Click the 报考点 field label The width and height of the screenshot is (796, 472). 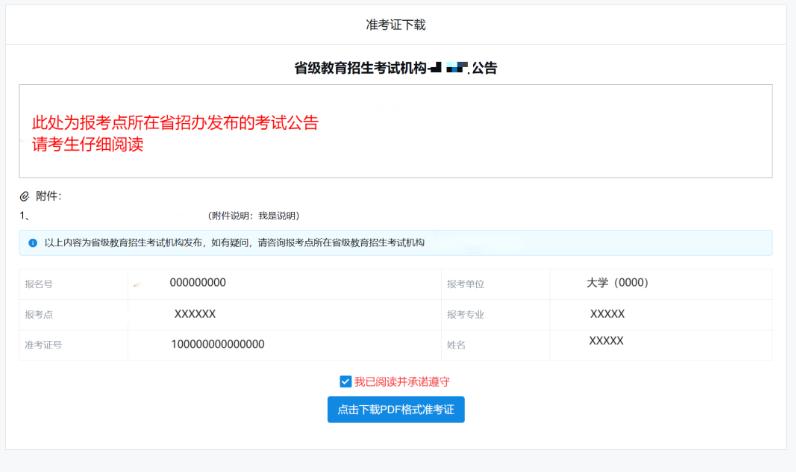pyautogui.click(x=39, y=315)
